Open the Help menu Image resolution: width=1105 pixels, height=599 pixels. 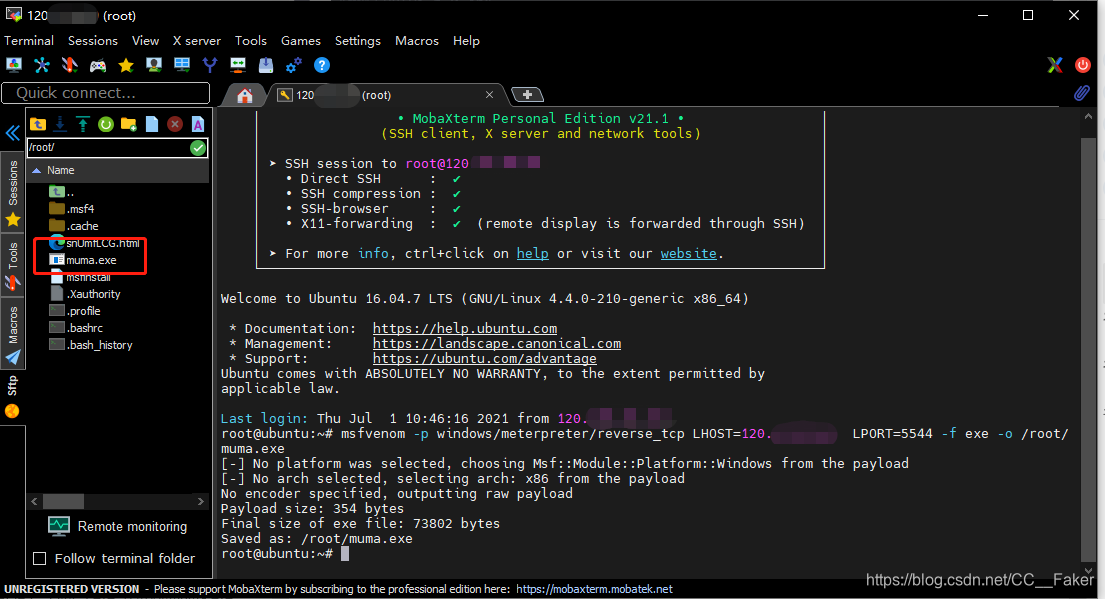(467, 41)
